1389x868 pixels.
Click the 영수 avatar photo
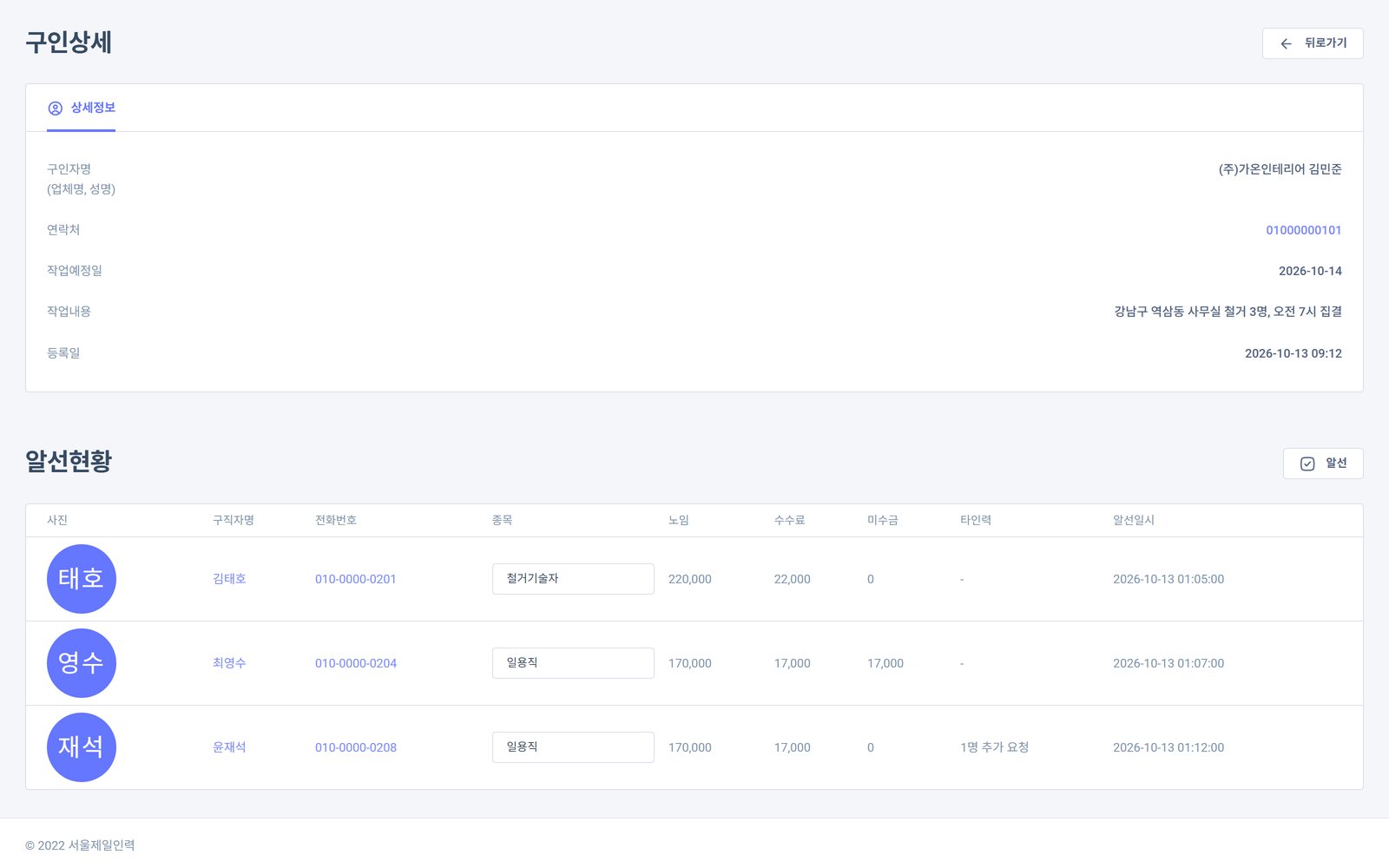(x=82, y=663)
